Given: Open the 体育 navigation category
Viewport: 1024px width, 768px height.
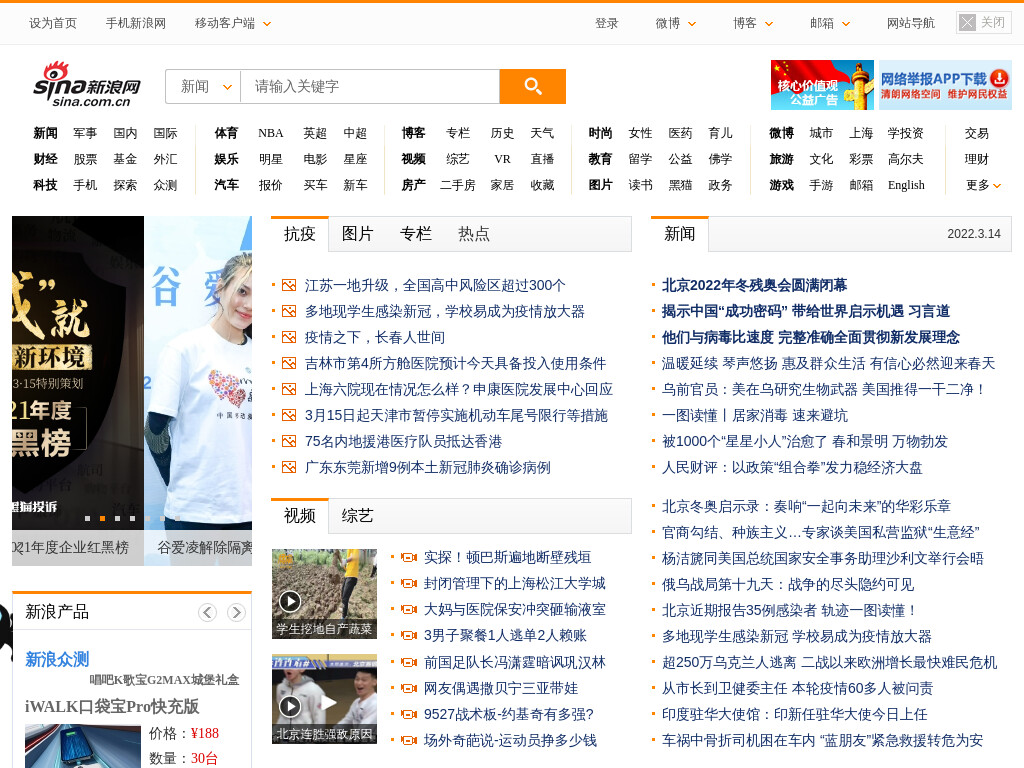Looking at the screenshot, I should (x=226, y=133).
